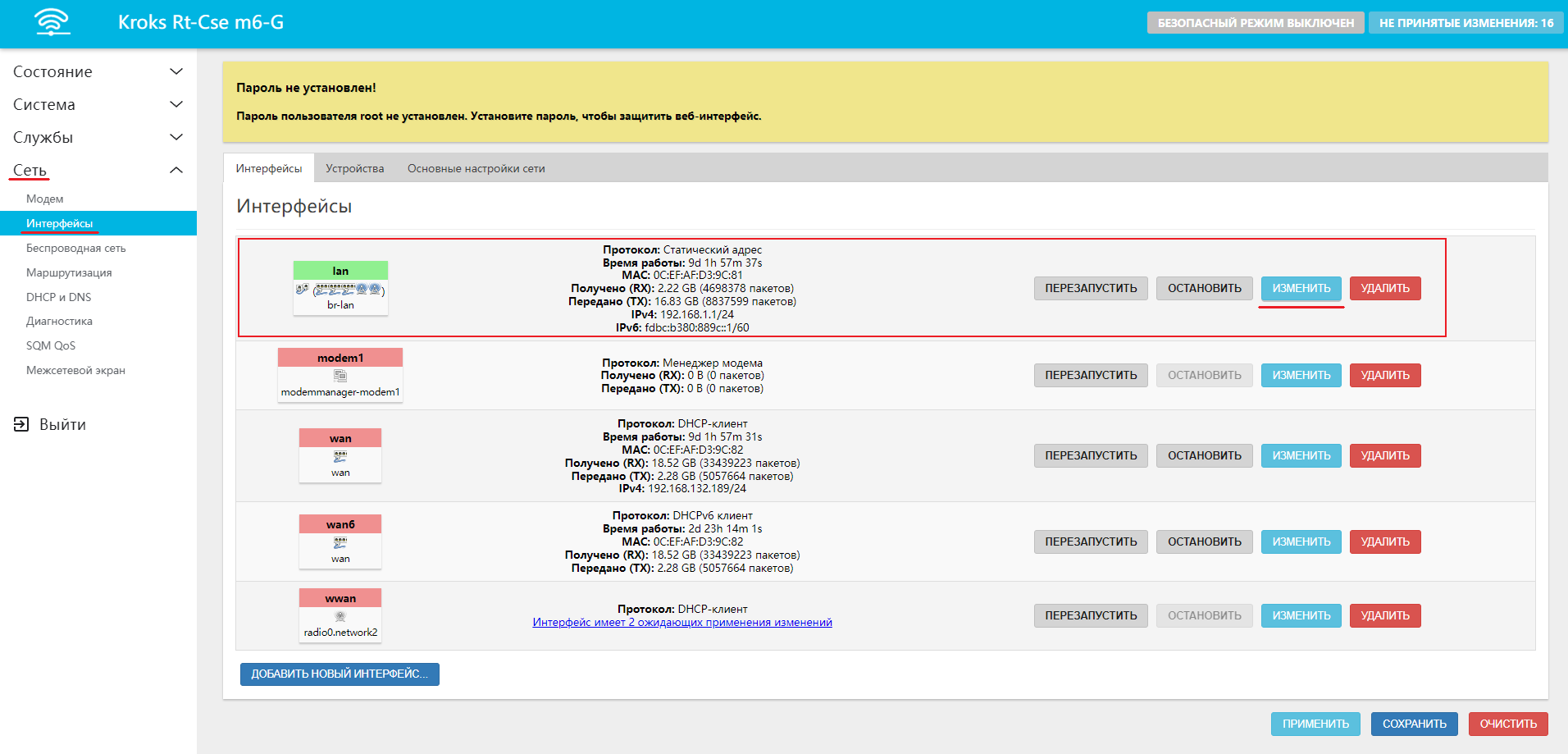
Task: Expand the Система menu chevron
Action: 175,105
